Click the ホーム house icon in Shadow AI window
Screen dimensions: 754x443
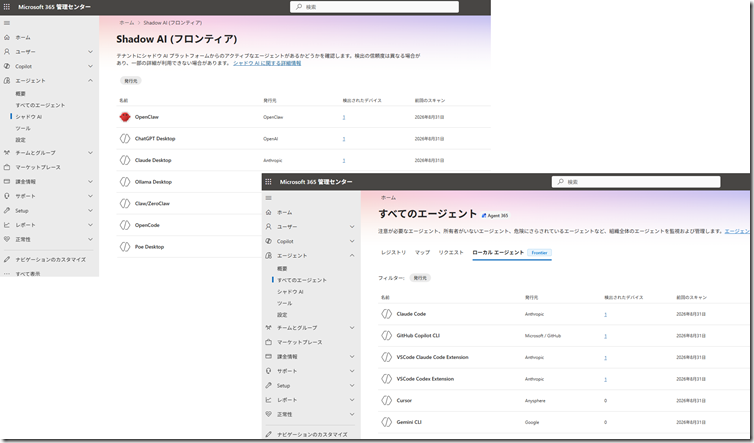pos(7,37)
